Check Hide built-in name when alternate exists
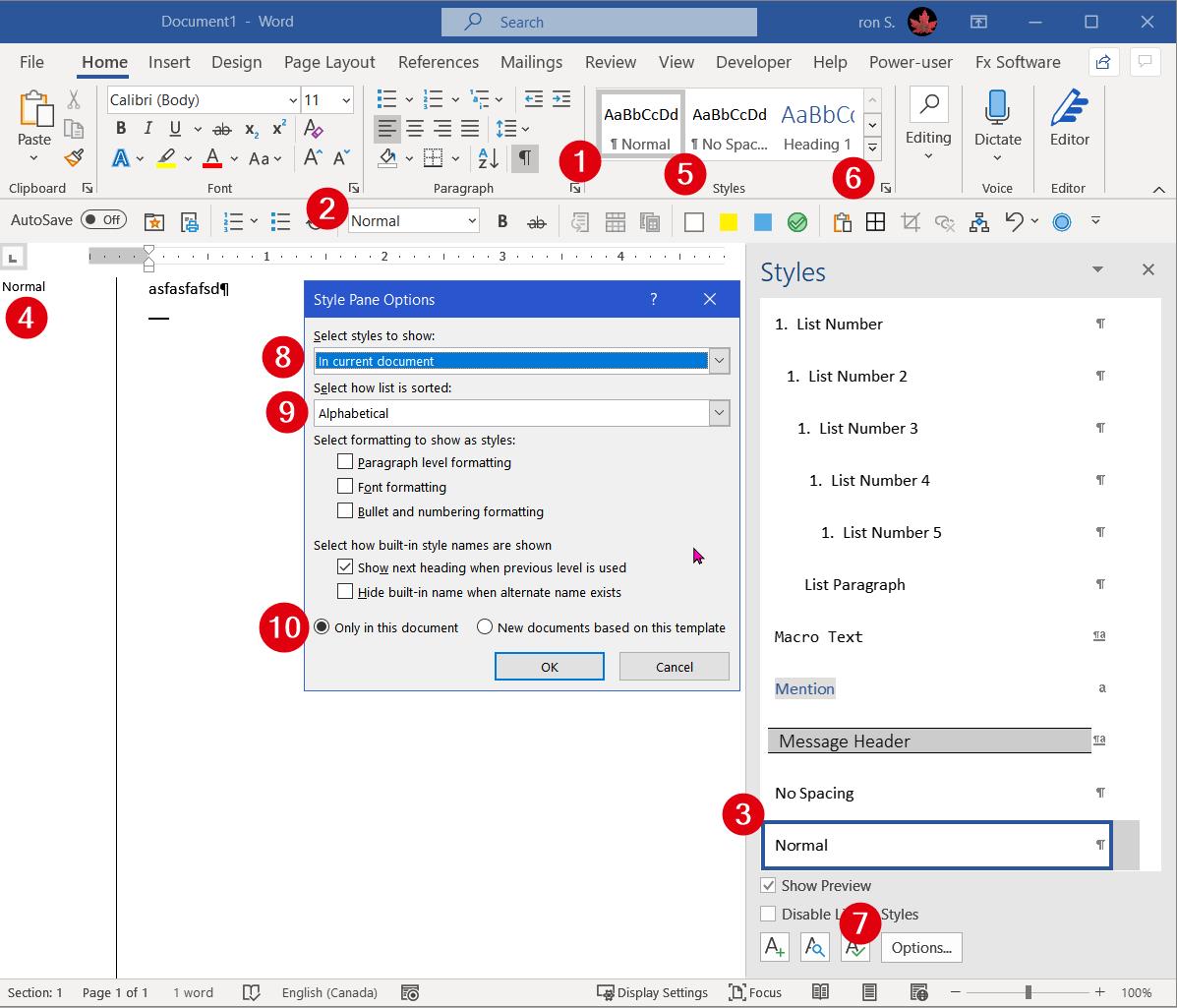This screenshot has height=1008, width=1177. click(345, 591)
